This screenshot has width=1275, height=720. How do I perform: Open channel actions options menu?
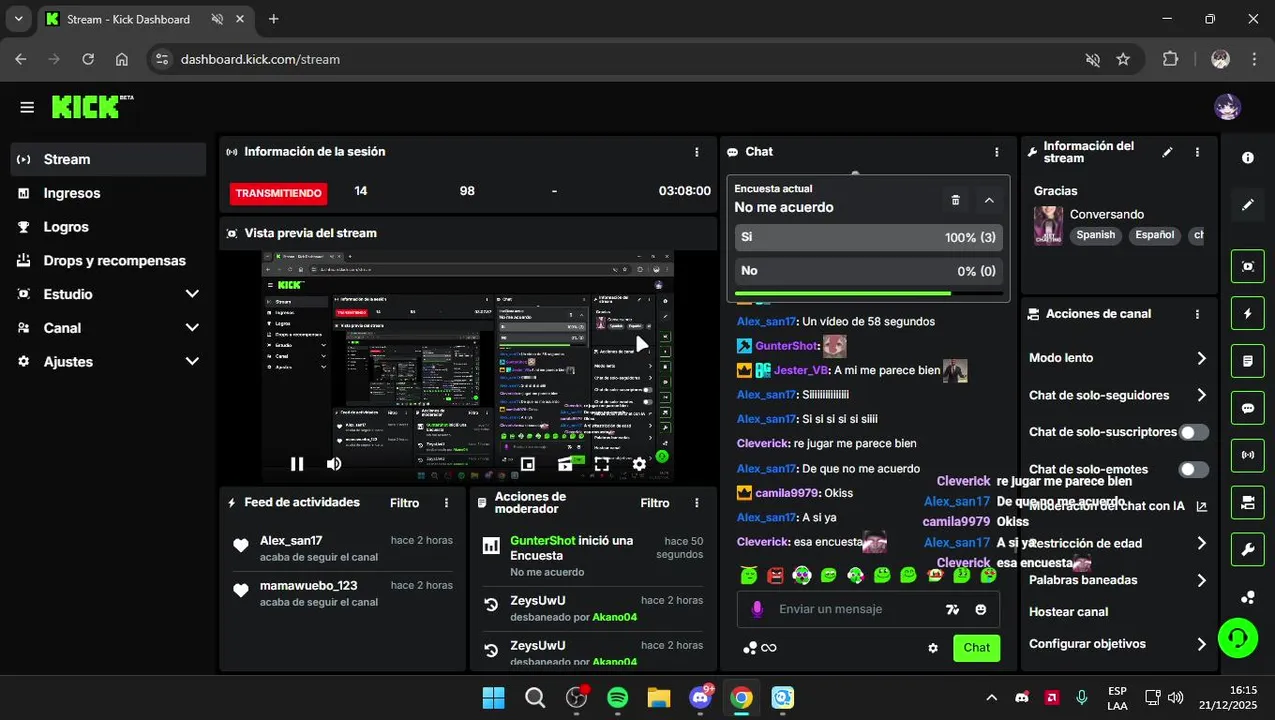point(1197,314)
